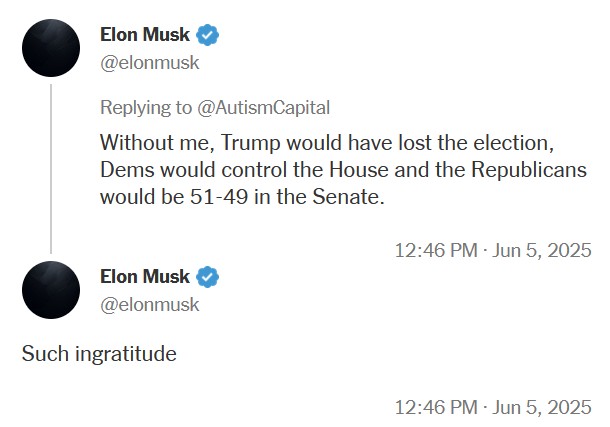Click 'Jun 5, 2025' date on the bottom tweet
Screen dimensions: 610x427
point(542,407)
